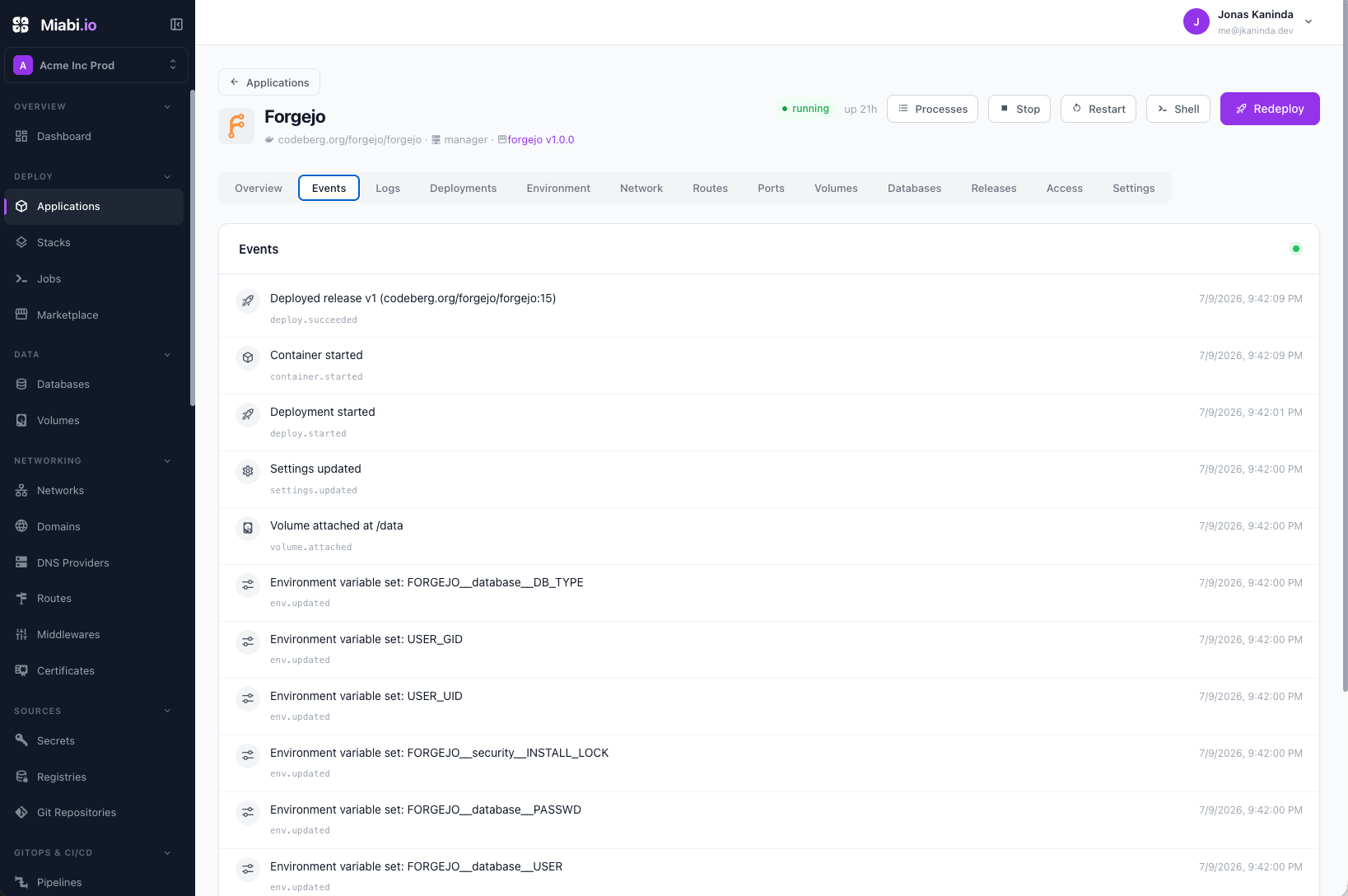
Task: Select the Registries icon
Action: tap(21, 777)
